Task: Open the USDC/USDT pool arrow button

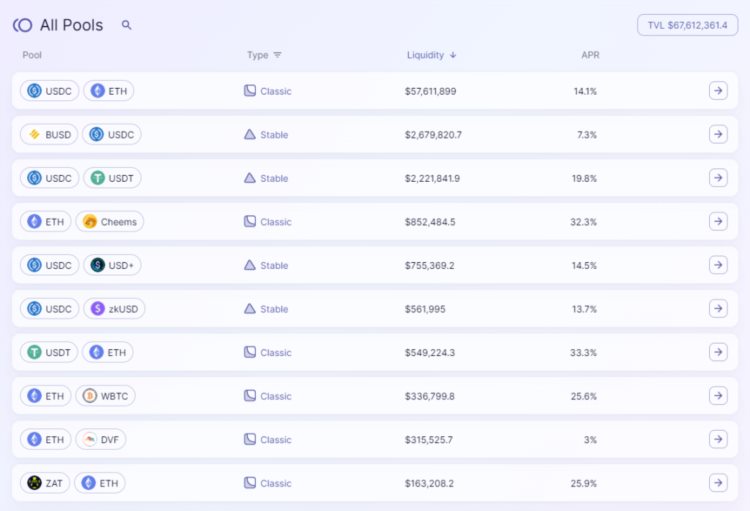Action: point(718,178)
